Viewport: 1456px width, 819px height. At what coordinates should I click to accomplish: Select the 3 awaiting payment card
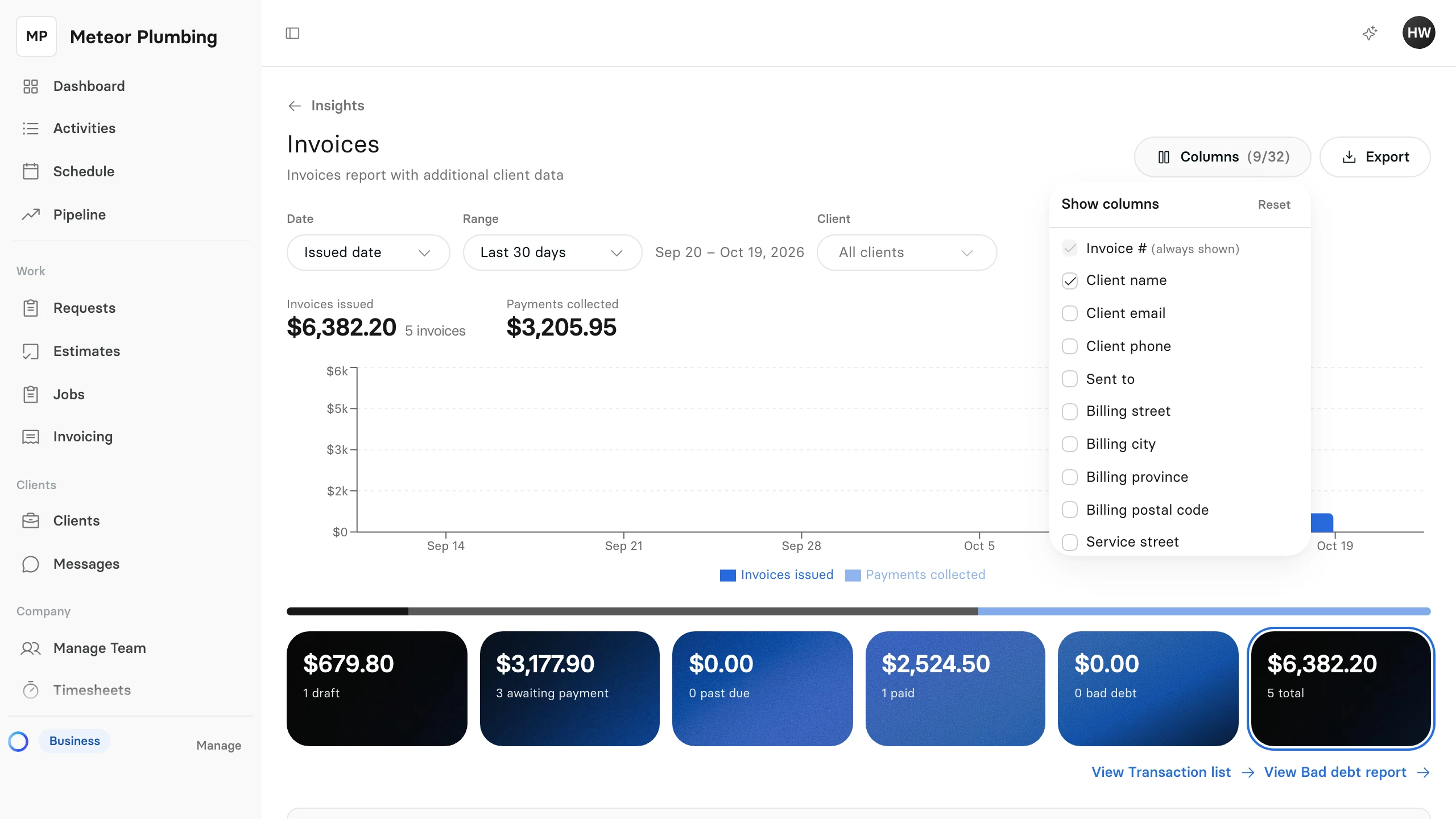[x=569, y=688]
